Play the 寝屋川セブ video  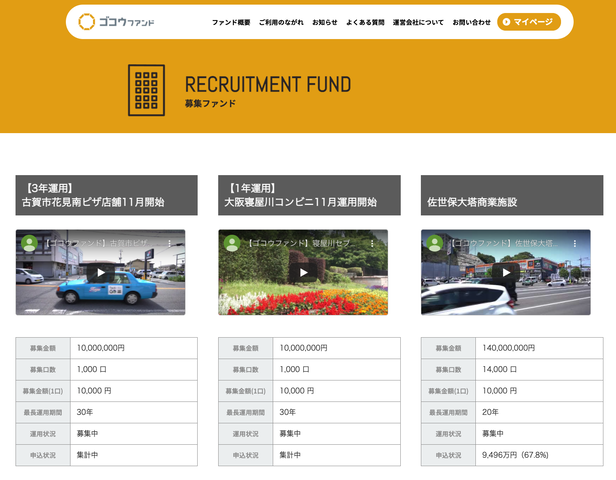pyautogui.click(x=303, y=272)
